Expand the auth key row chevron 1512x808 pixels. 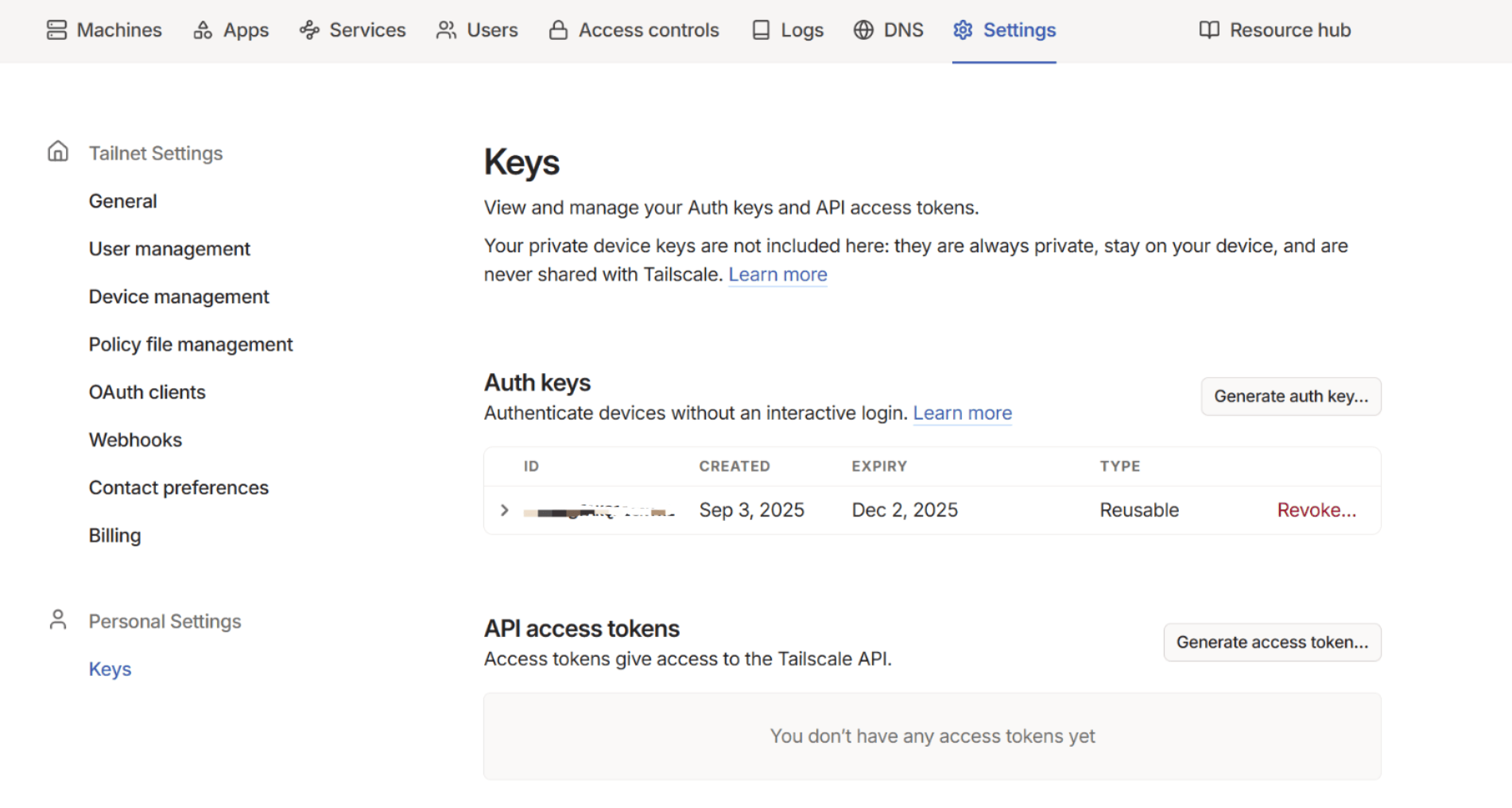[x=504, y=510]
